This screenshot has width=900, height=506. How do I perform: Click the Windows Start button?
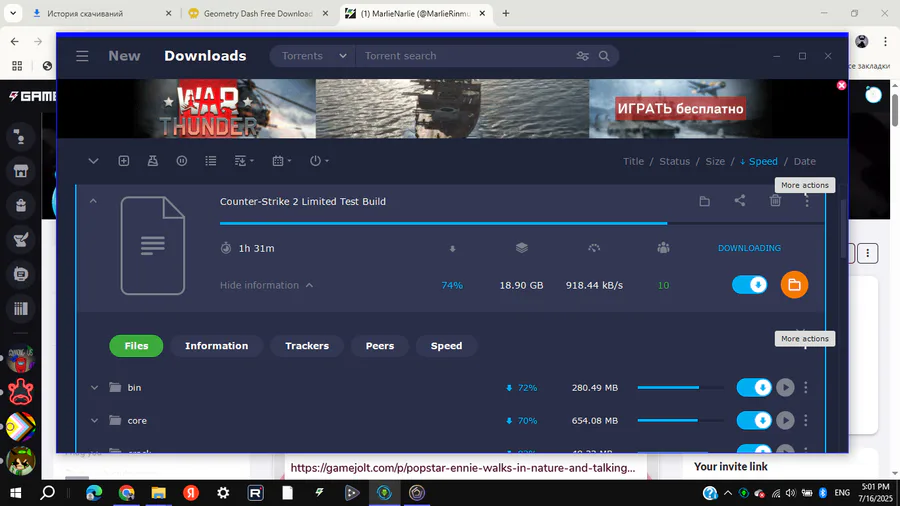(x=15, y=493)
